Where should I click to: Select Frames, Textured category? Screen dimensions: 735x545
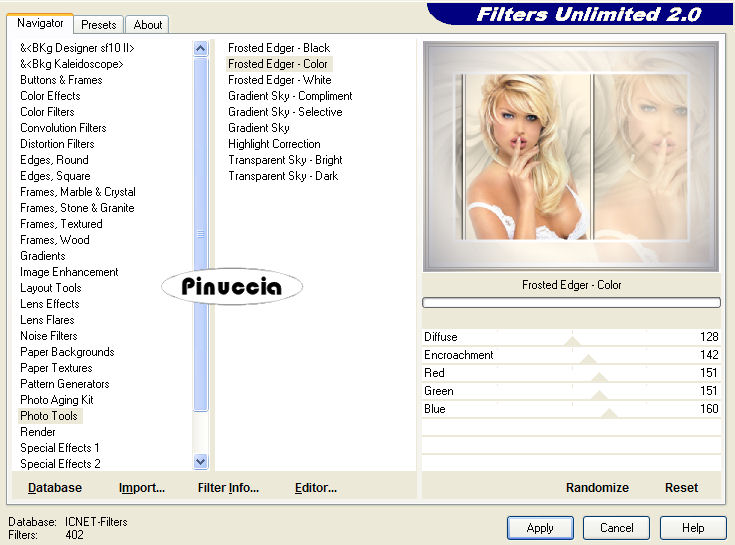61,224
